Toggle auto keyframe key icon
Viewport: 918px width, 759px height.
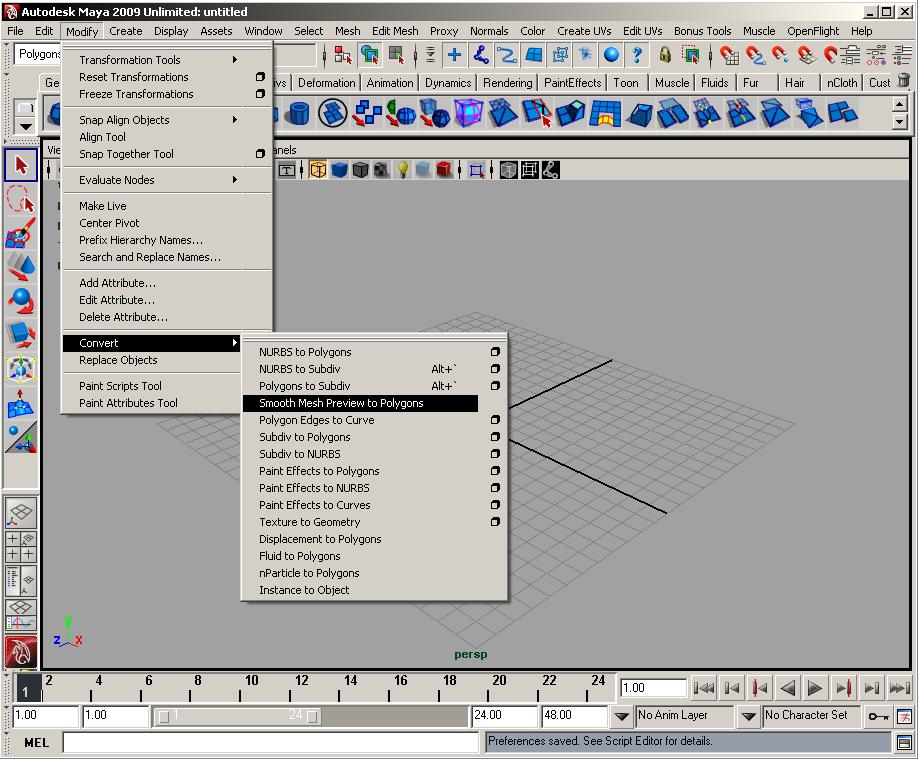878,716
